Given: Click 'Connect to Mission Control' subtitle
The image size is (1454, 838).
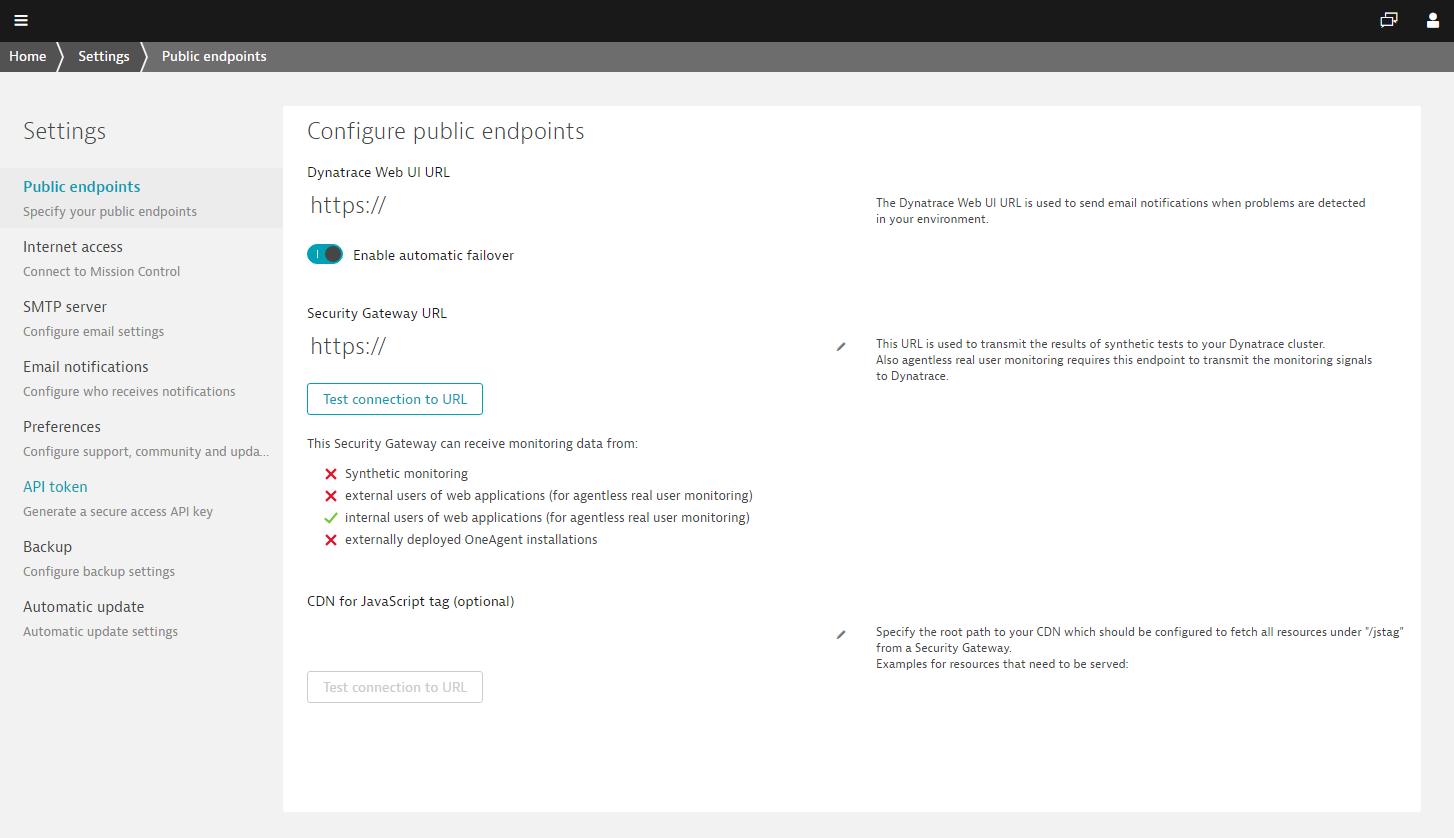Looking at the screenshot, I should (x=102, y=272).
